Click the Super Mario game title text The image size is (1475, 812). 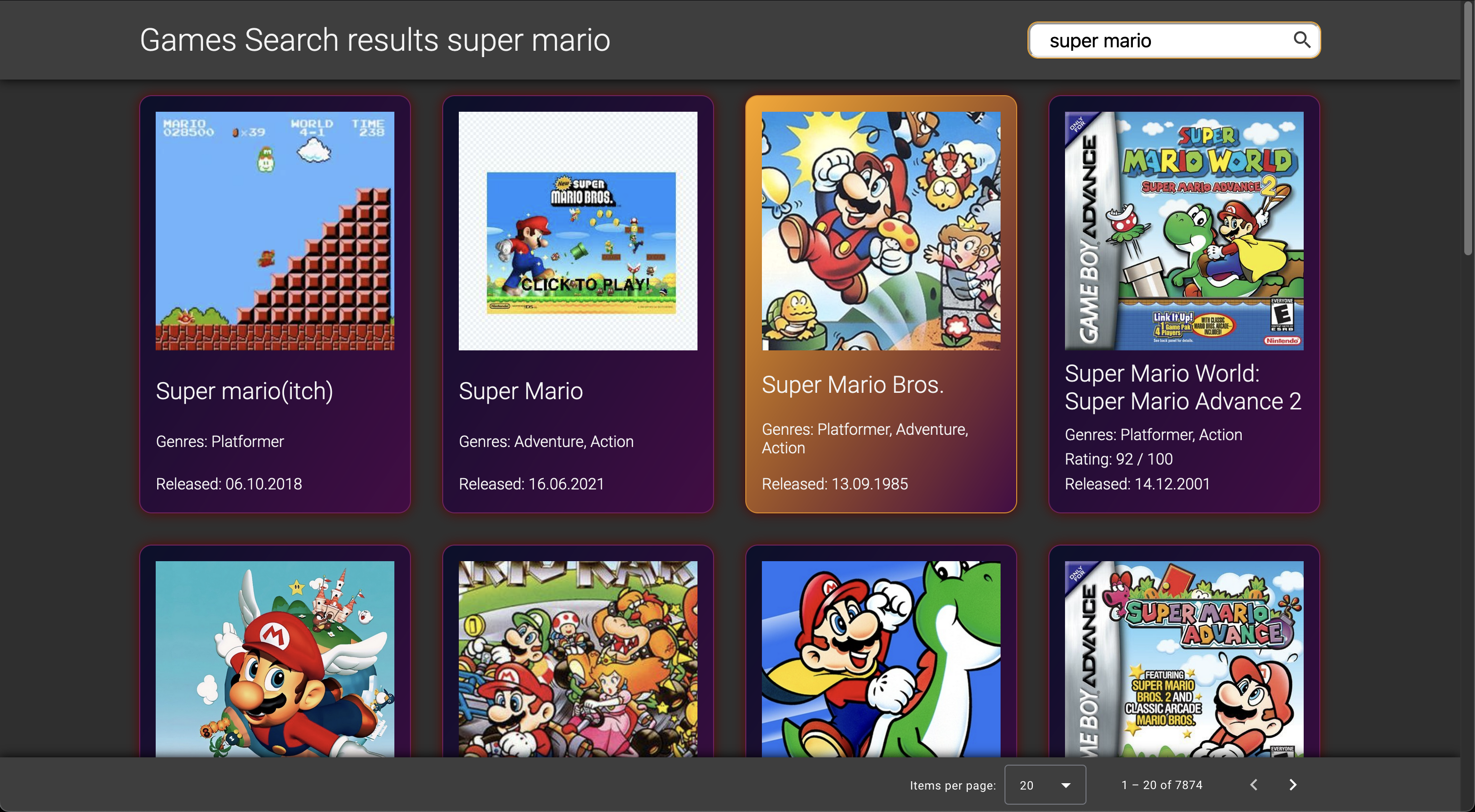point(520,391)
